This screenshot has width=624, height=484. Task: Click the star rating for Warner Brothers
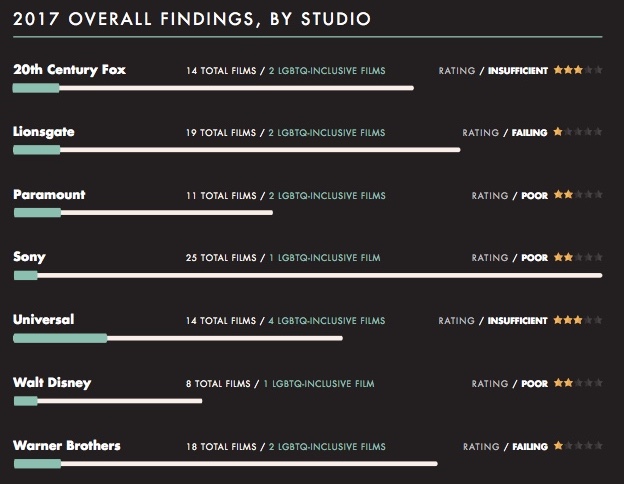coord(578,445)
